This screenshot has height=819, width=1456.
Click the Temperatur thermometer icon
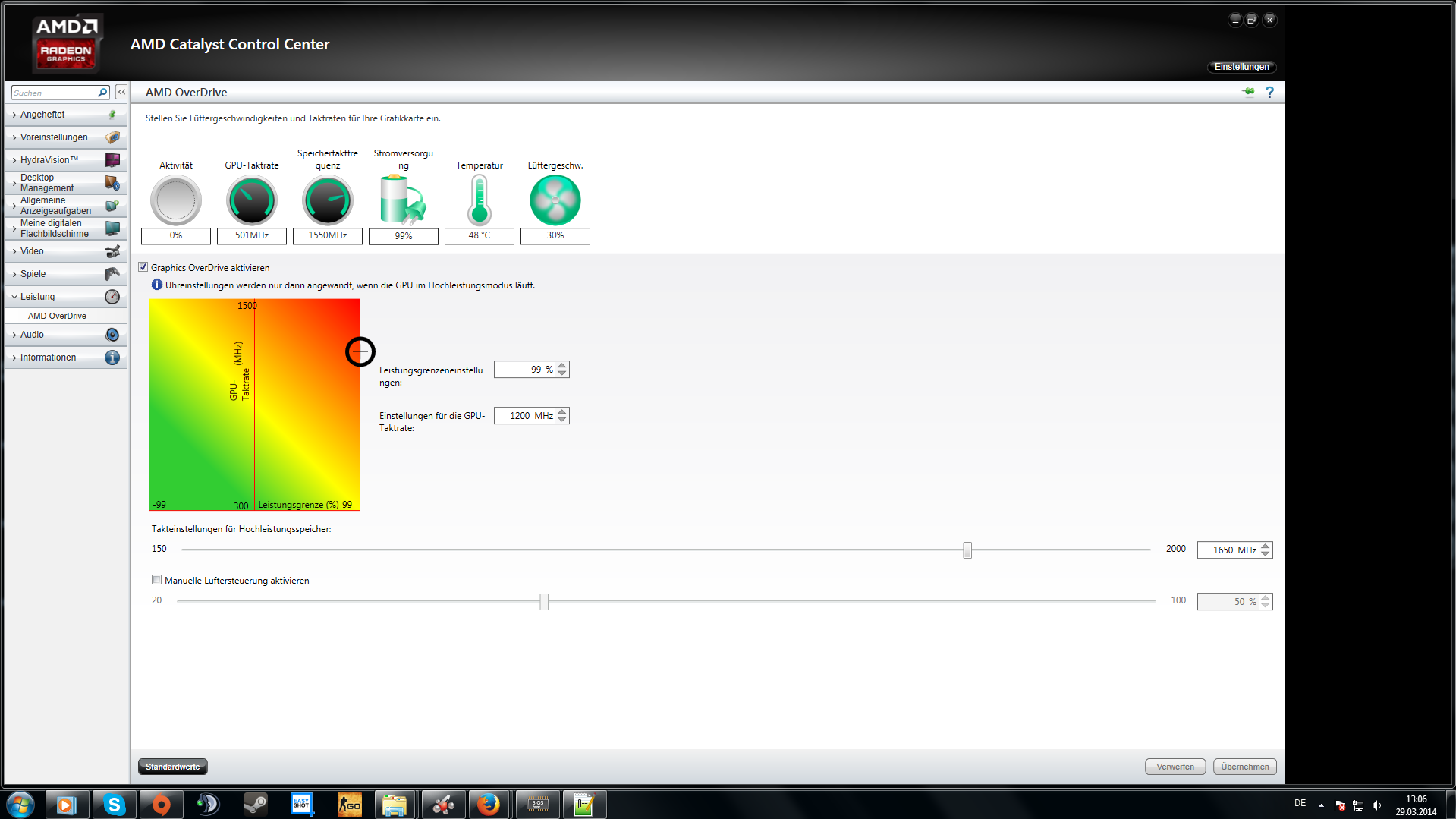click(x=480, y=200)
